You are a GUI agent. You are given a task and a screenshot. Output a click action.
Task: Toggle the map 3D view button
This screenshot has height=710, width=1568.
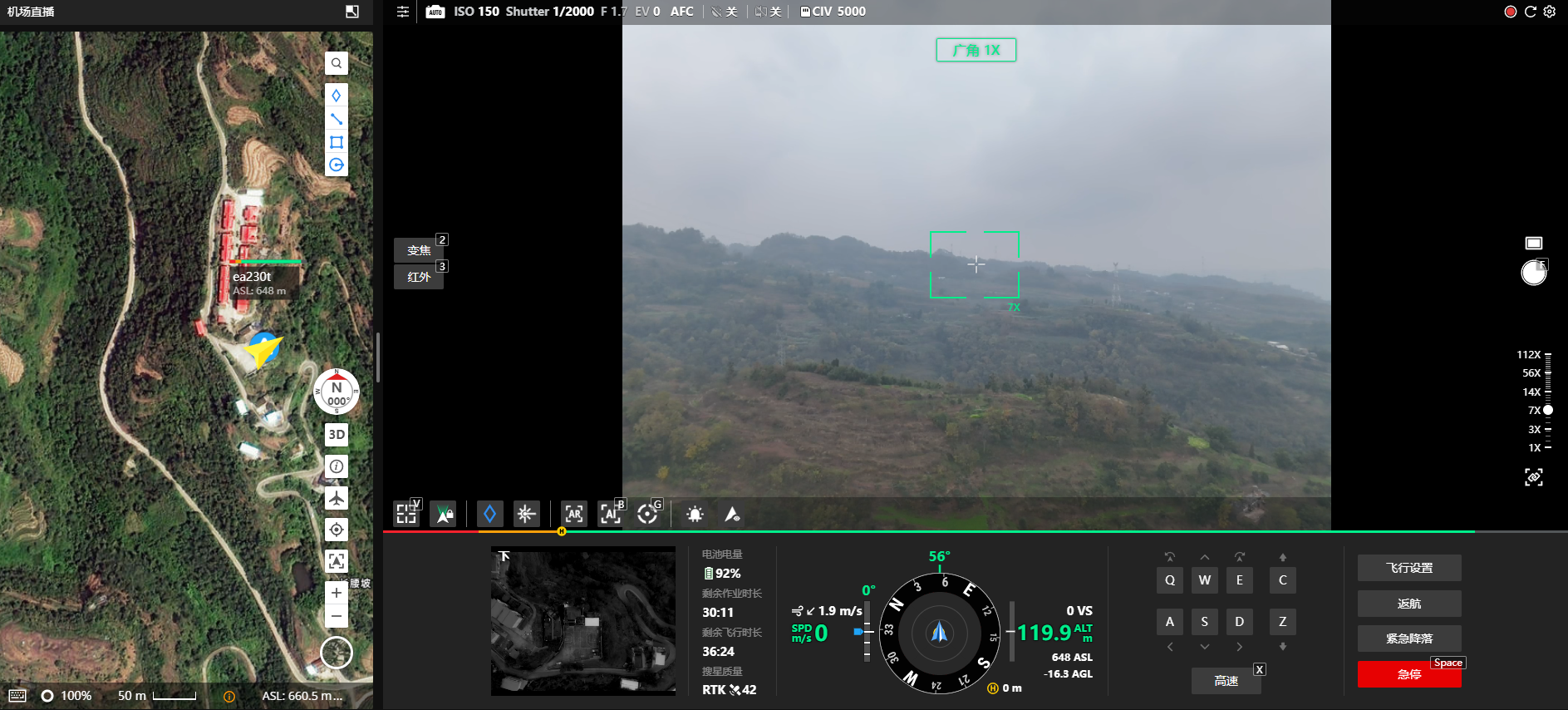pyautogui.click(x=336, y=434)
